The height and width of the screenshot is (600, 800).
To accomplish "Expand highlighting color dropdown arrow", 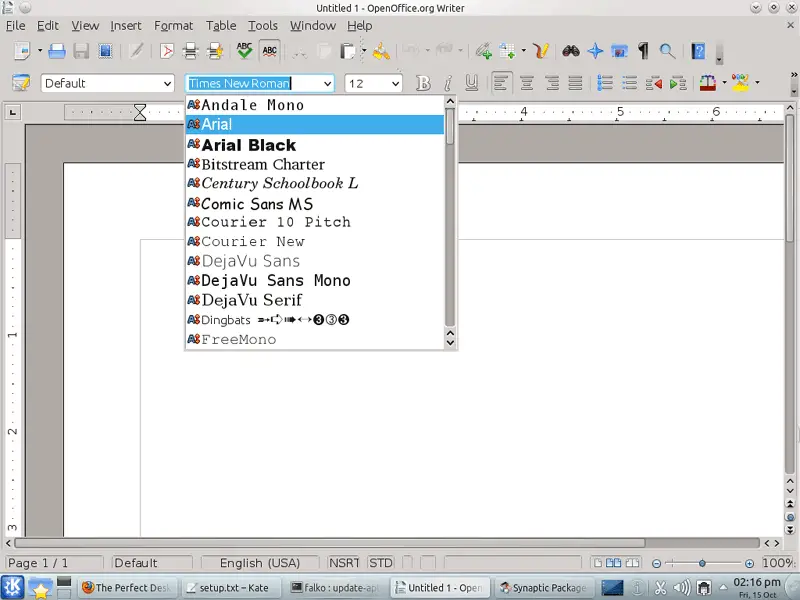I will [757, 83].
